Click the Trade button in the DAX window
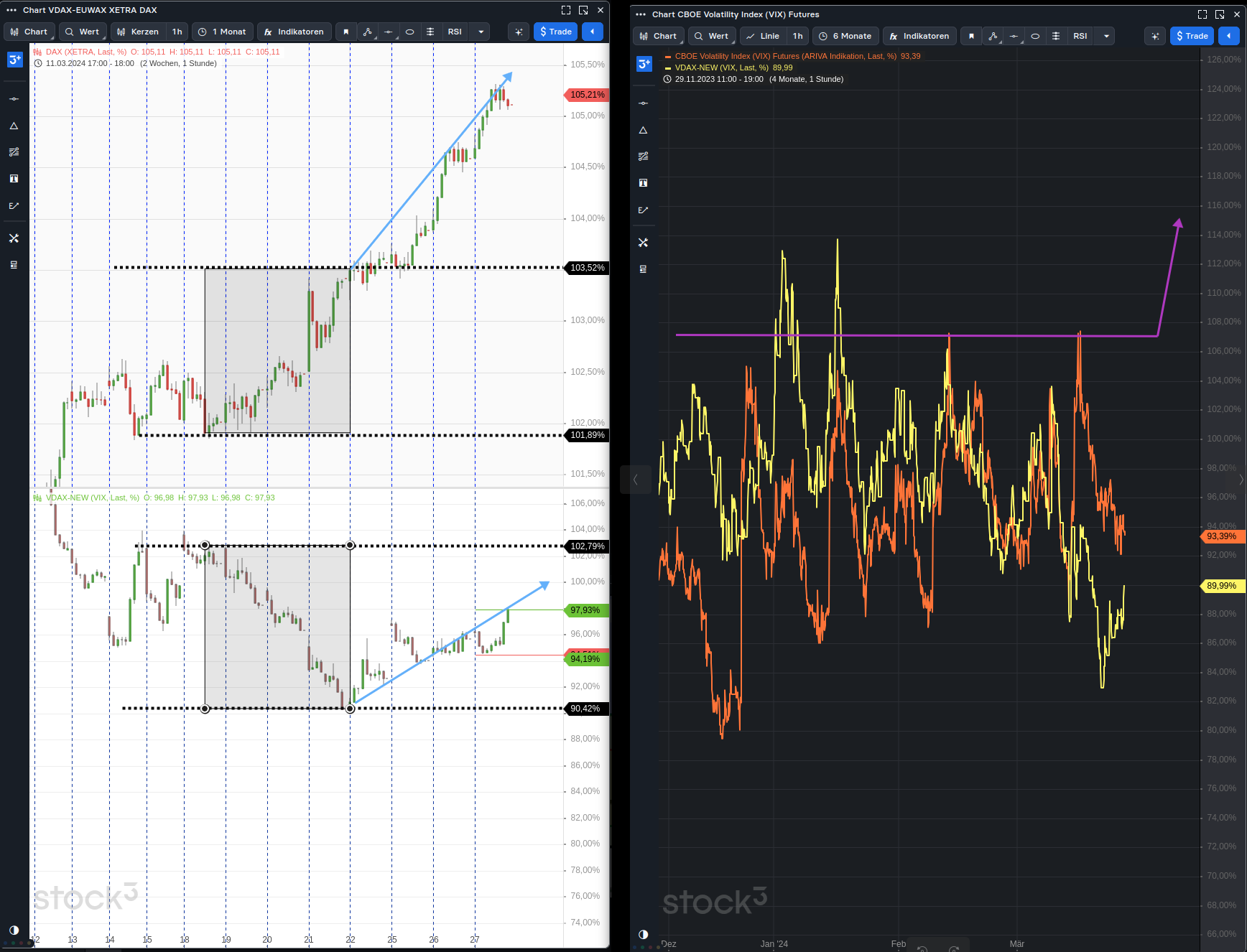This screenshot has width=1247, height=952. [x=556, y=32]
